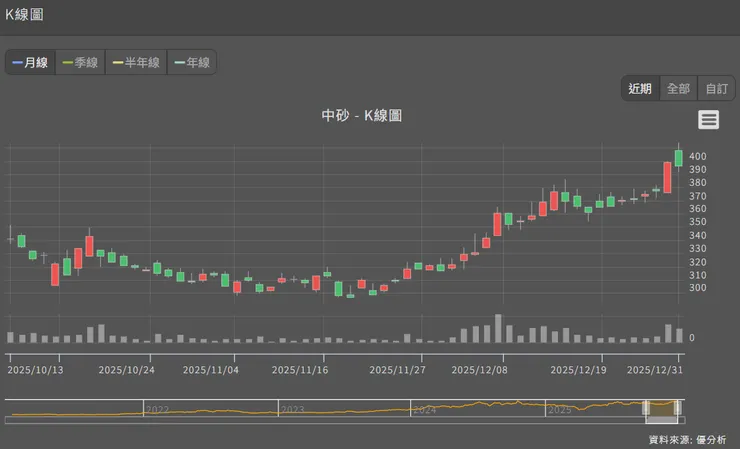This screenshot has width=740, height=449.
Task: Toggle the 月線 moving average line
Action: pyautogui.click(x=30, y=62)
